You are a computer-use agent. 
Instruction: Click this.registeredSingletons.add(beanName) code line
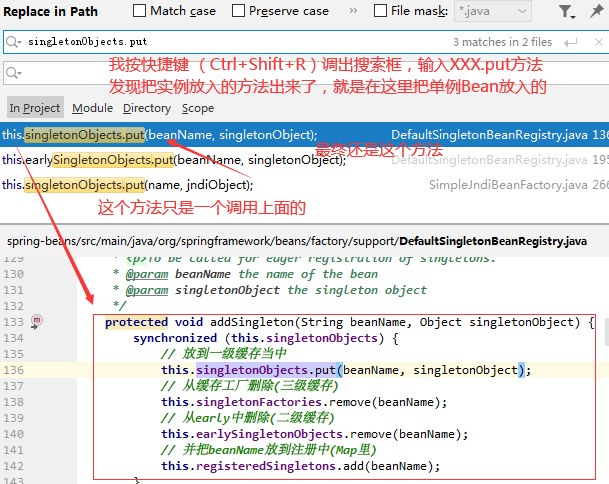(301, 466)
